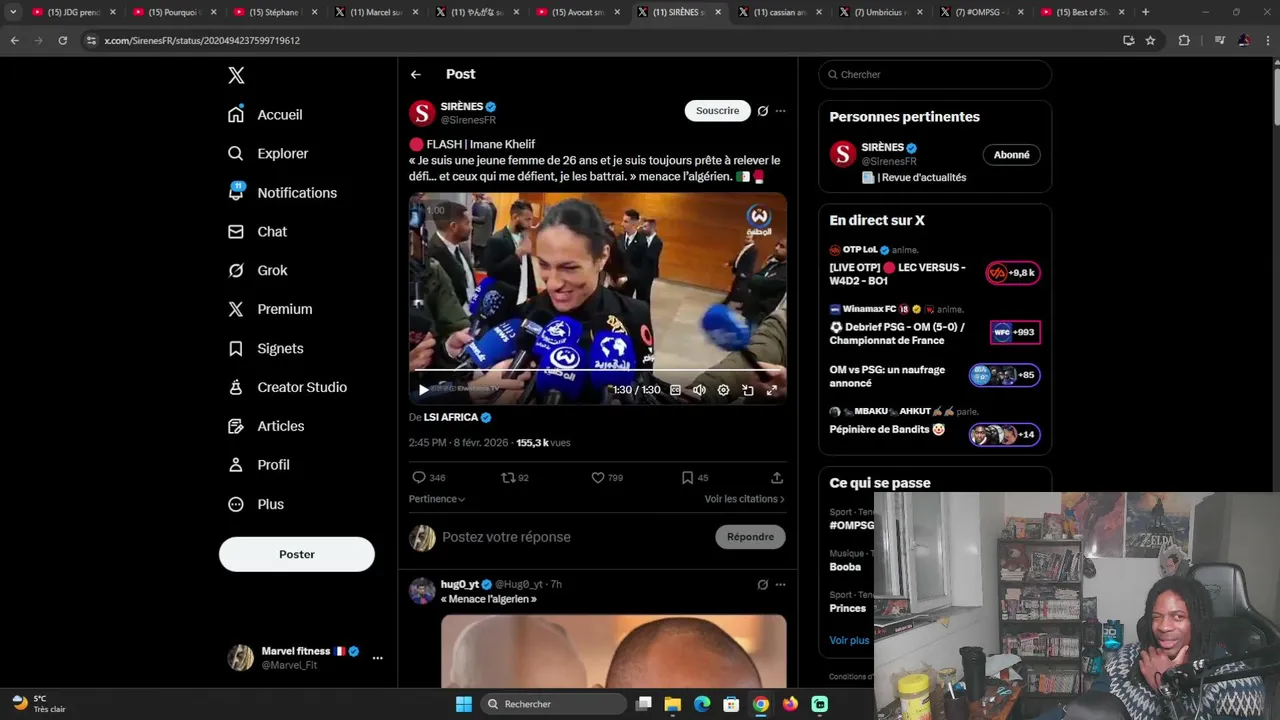Mute the video volume
The width and height of the screenshot is (1280, 720).
[699, 390]
